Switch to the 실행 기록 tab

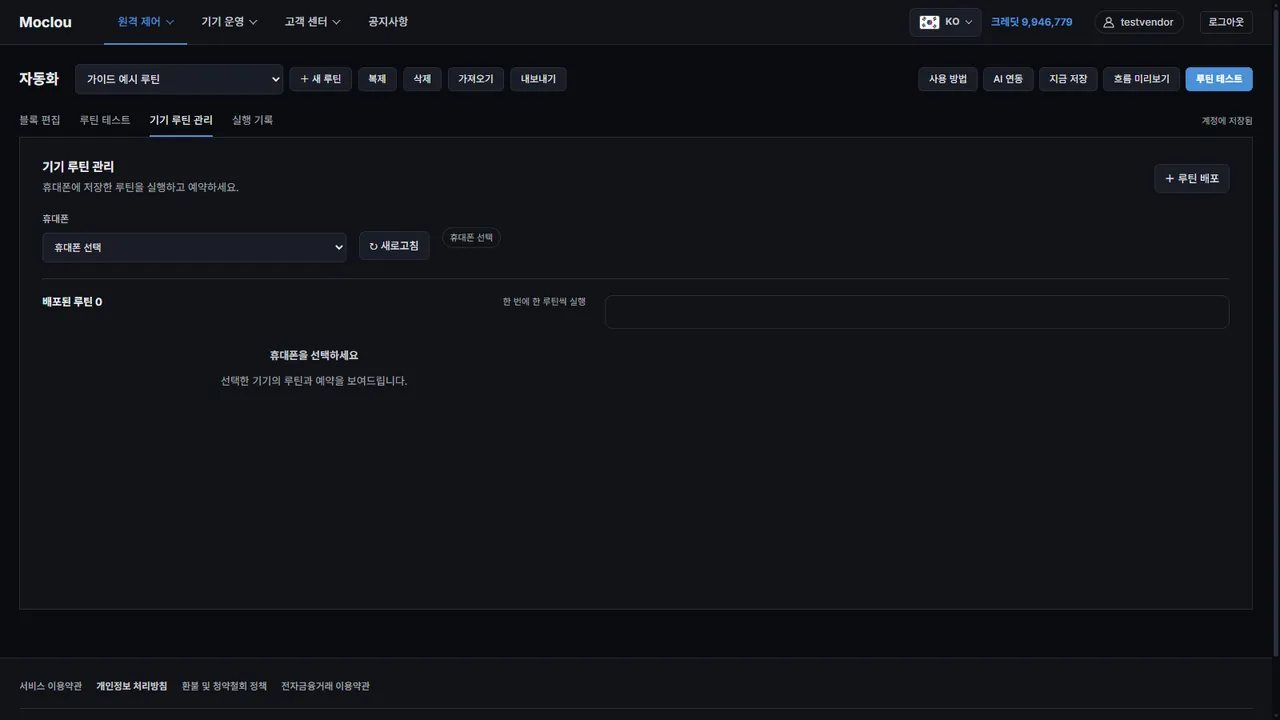tap(252, 120)
